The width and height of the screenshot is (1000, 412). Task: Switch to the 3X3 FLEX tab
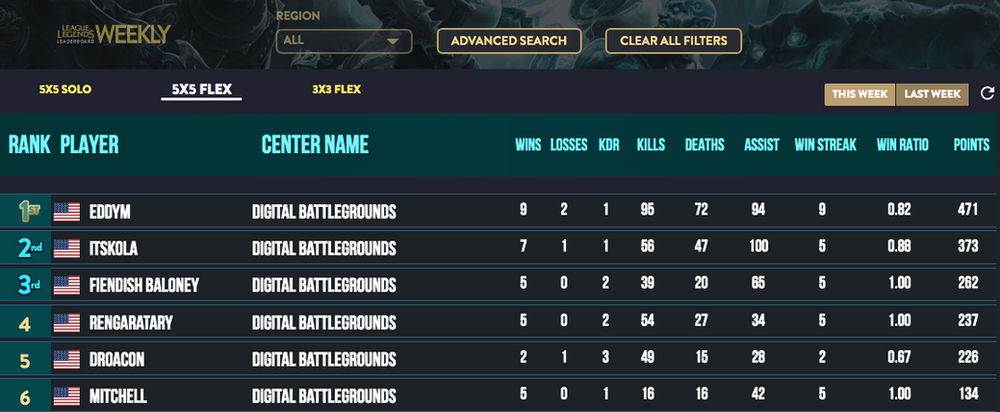click(336, 89)
